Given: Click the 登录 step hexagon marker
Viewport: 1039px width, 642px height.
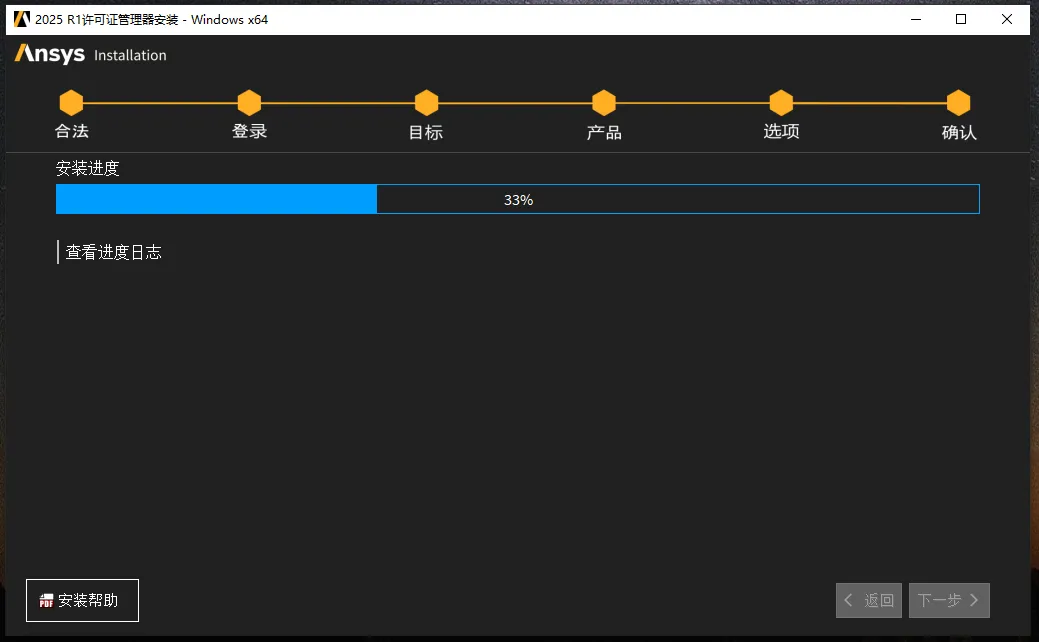Looking at the screenshot, I should (249, 103).
